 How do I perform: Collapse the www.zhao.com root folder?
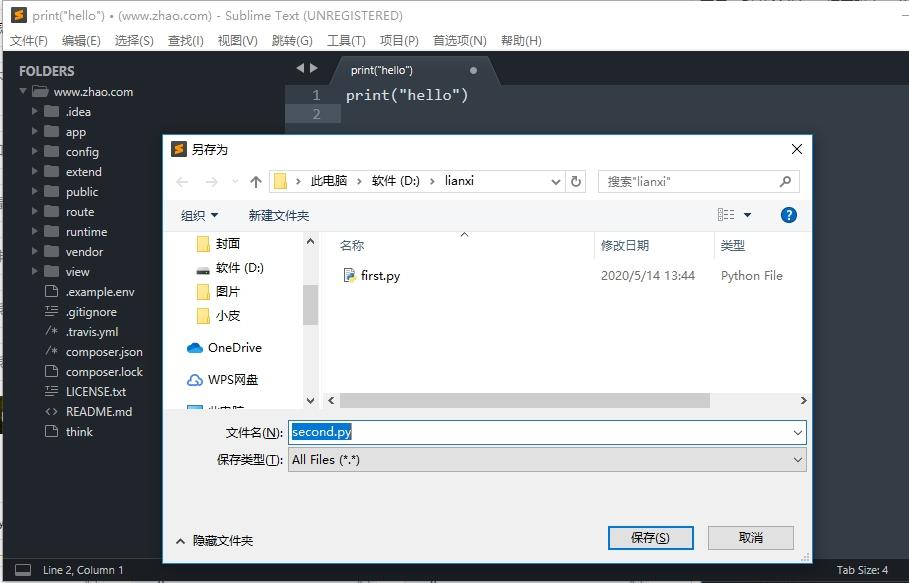point(23,91)
